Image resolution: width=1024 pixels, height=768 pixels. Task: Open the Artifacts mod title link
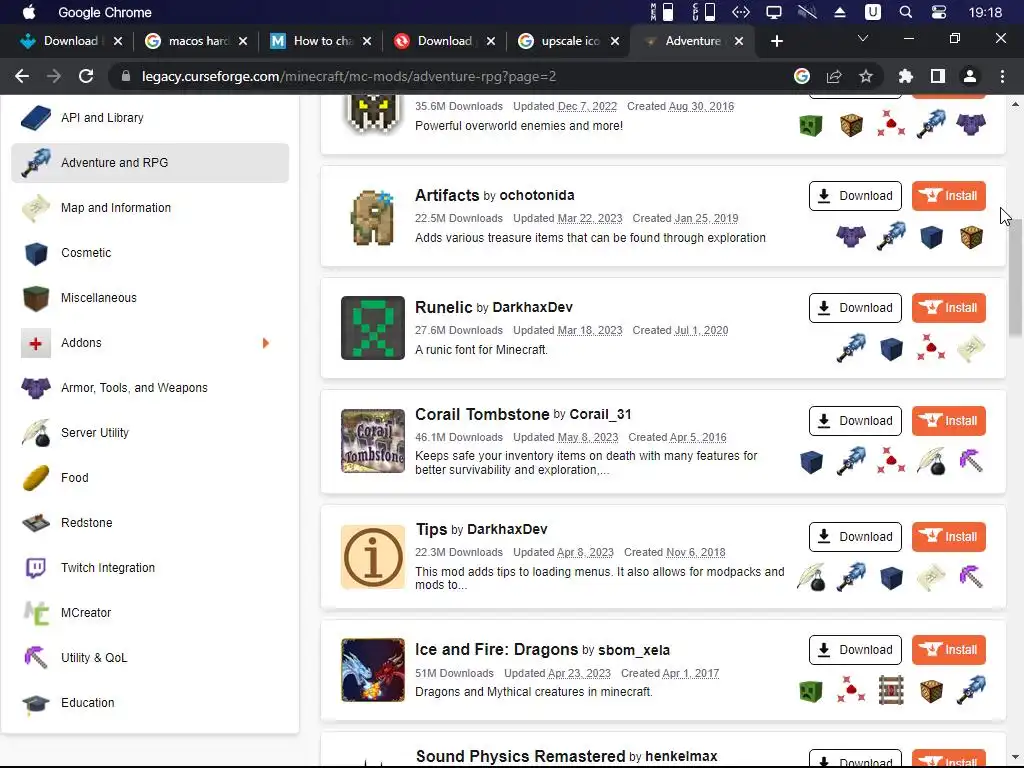click(x=447, y=195)
